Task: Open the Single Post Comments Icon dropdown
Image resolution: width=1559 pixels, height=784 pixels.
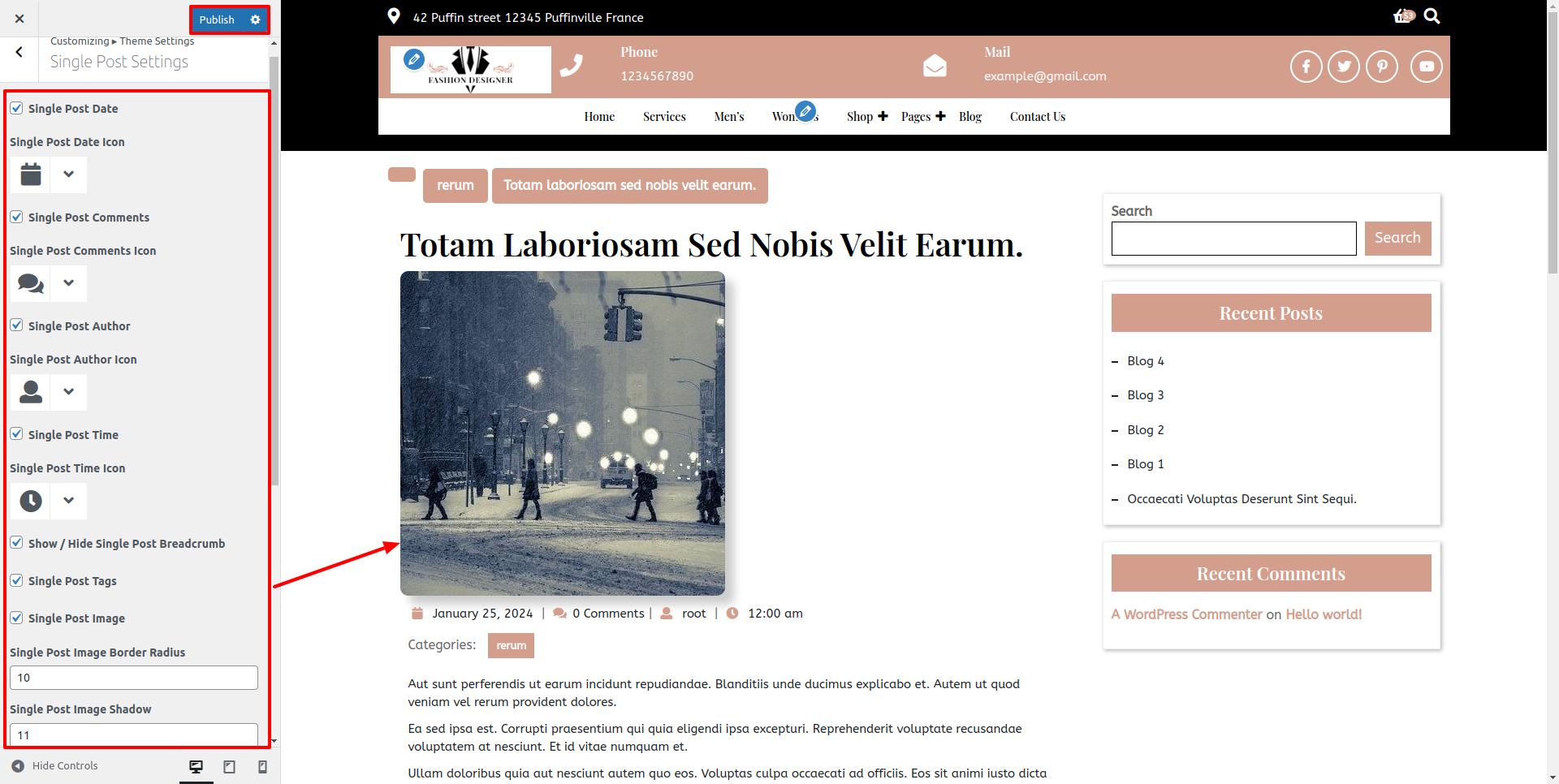Action: pos(69,283)
